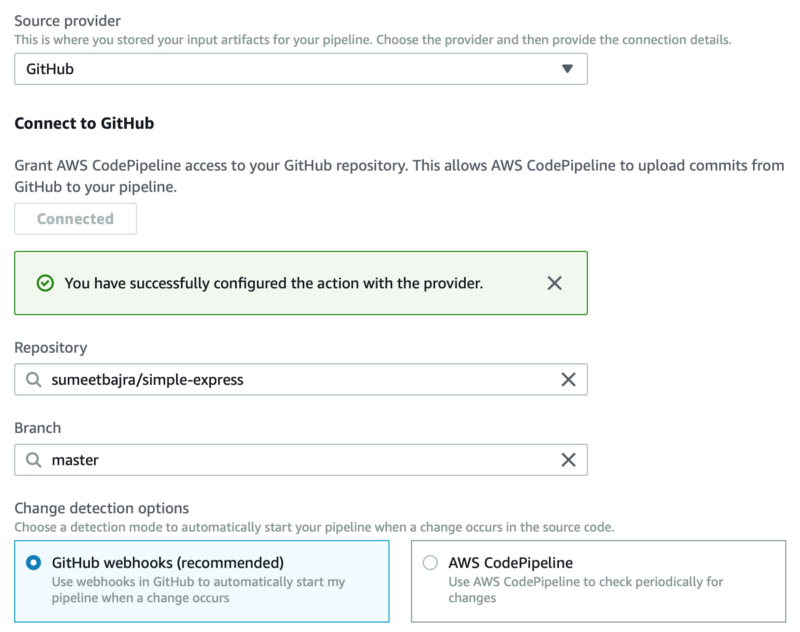Dismiss the success notification banner

(x=555, y=283)
